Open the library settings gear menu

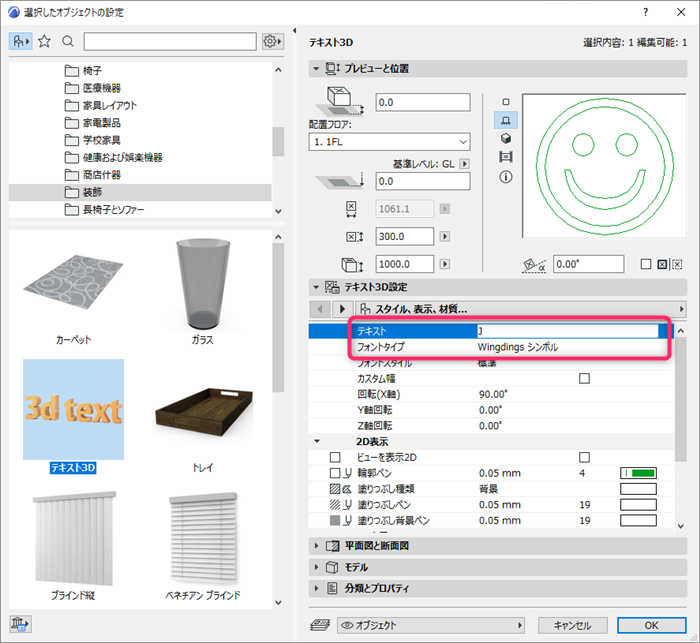click(272, 42)
